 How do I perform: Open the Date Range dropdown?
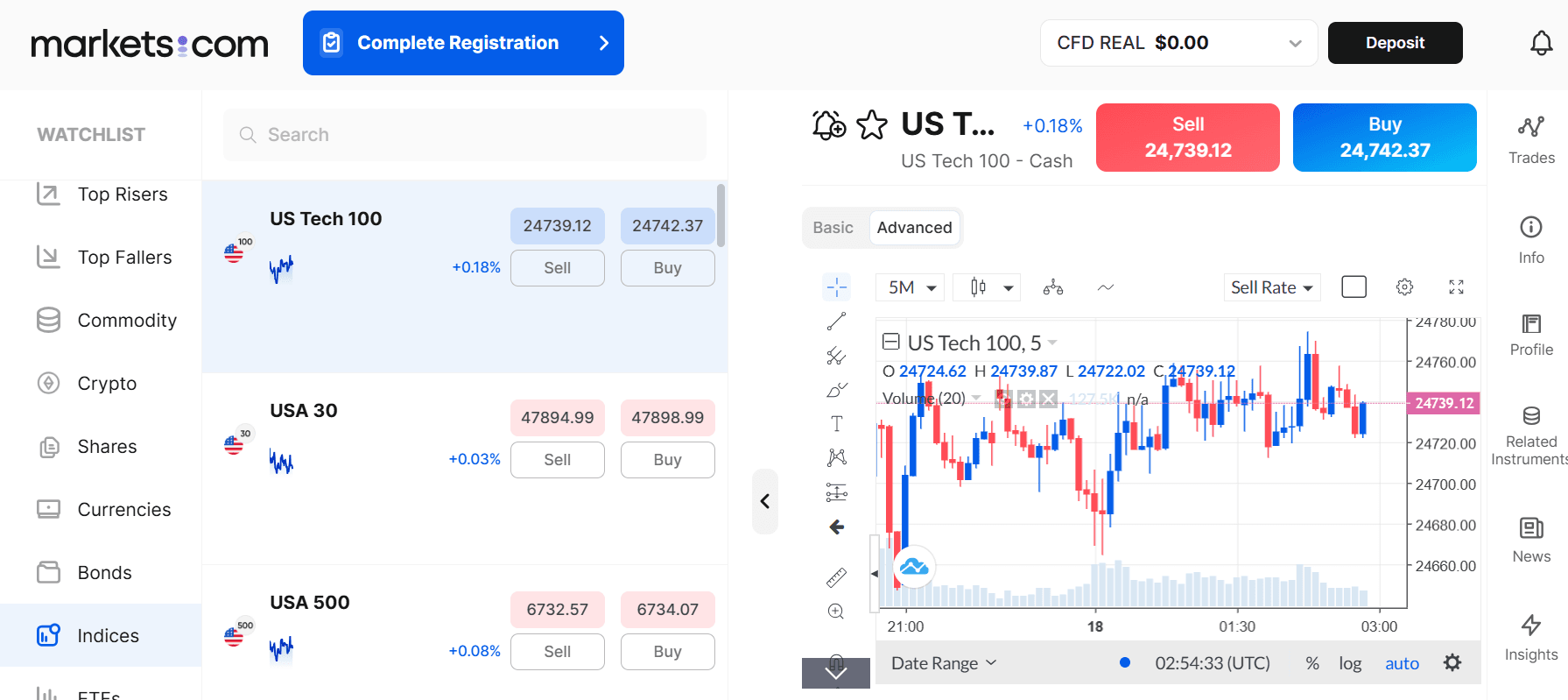[942, 663]
